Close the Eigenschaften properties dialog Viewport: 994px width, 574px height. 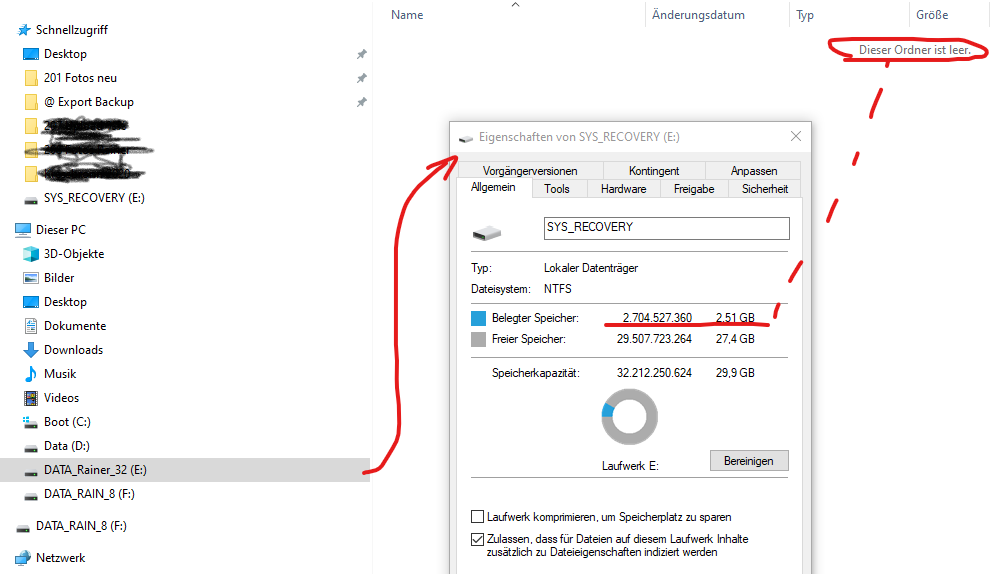[796, 136]
